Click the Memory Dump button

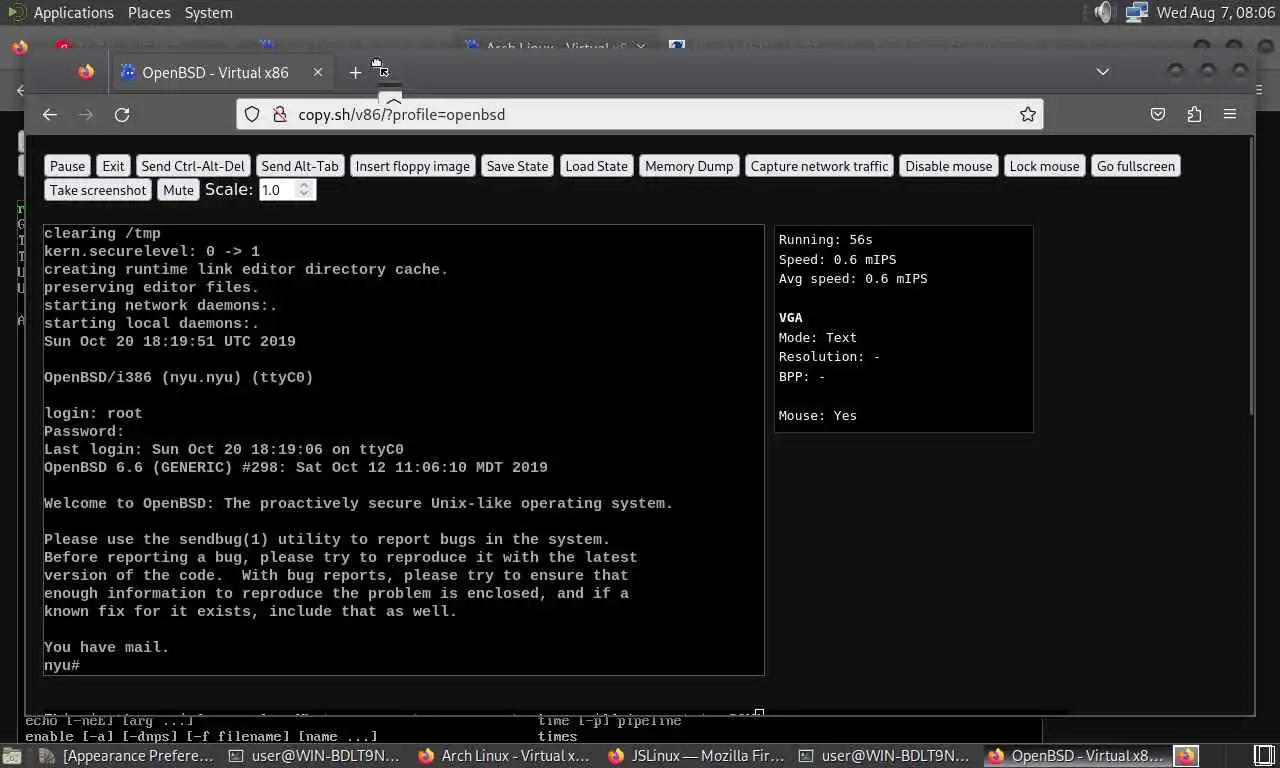689,166
